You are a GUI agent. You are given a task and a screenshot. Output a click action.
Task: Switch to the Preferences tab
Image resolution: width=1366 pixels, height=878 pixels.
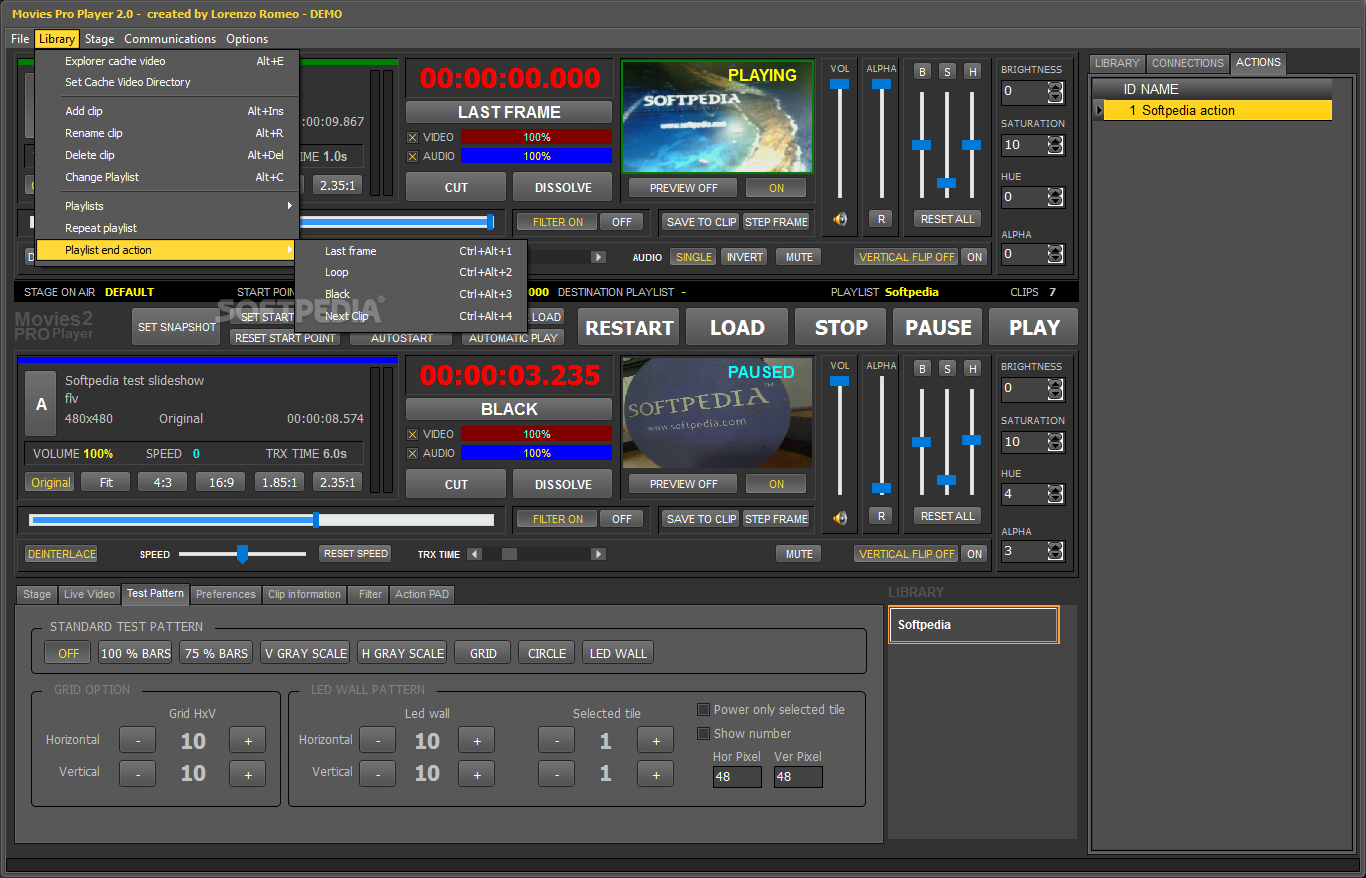[x=226, y=594]
